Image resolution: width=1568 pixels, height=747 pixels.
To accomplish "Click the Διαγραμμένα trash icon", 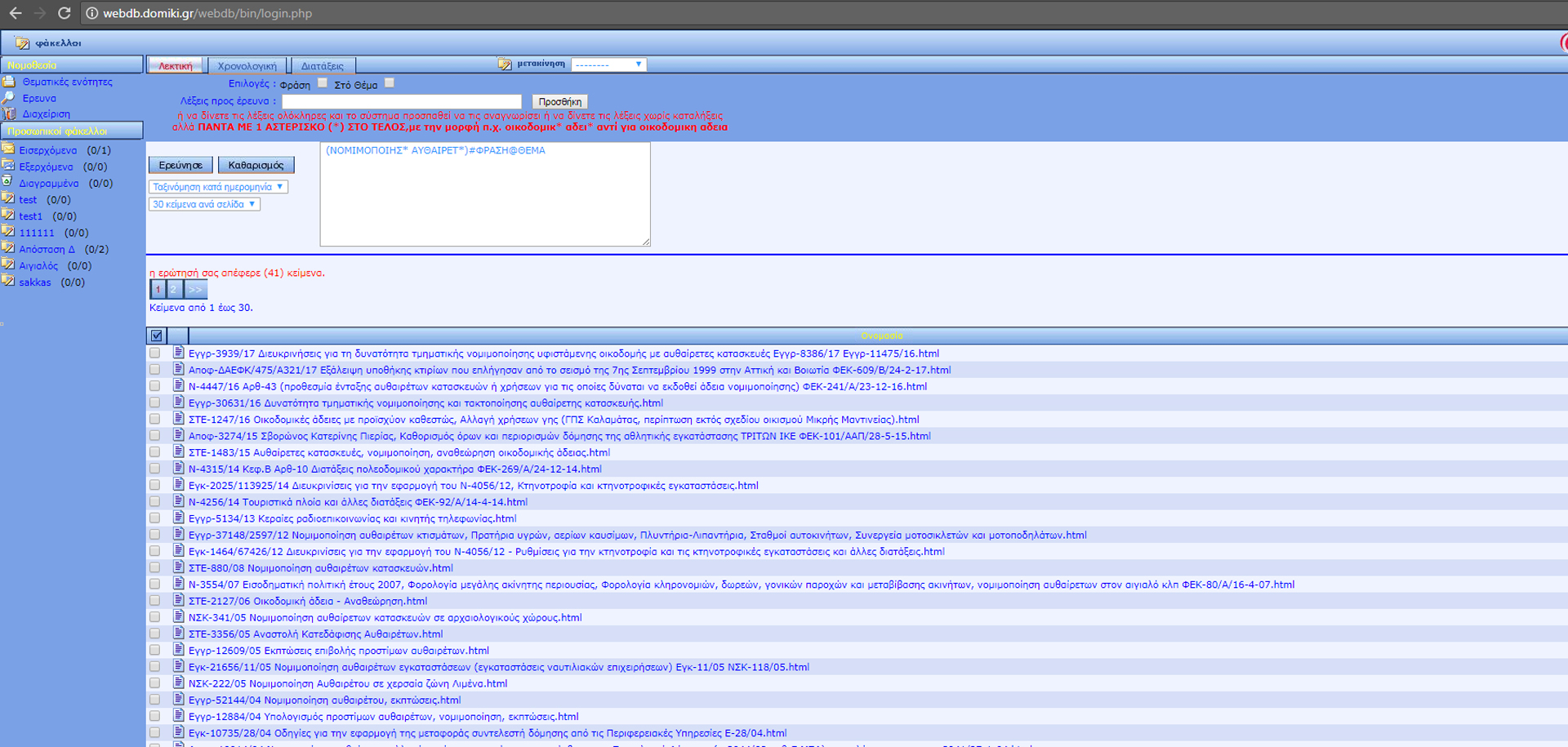I will (x=8, y=182).
